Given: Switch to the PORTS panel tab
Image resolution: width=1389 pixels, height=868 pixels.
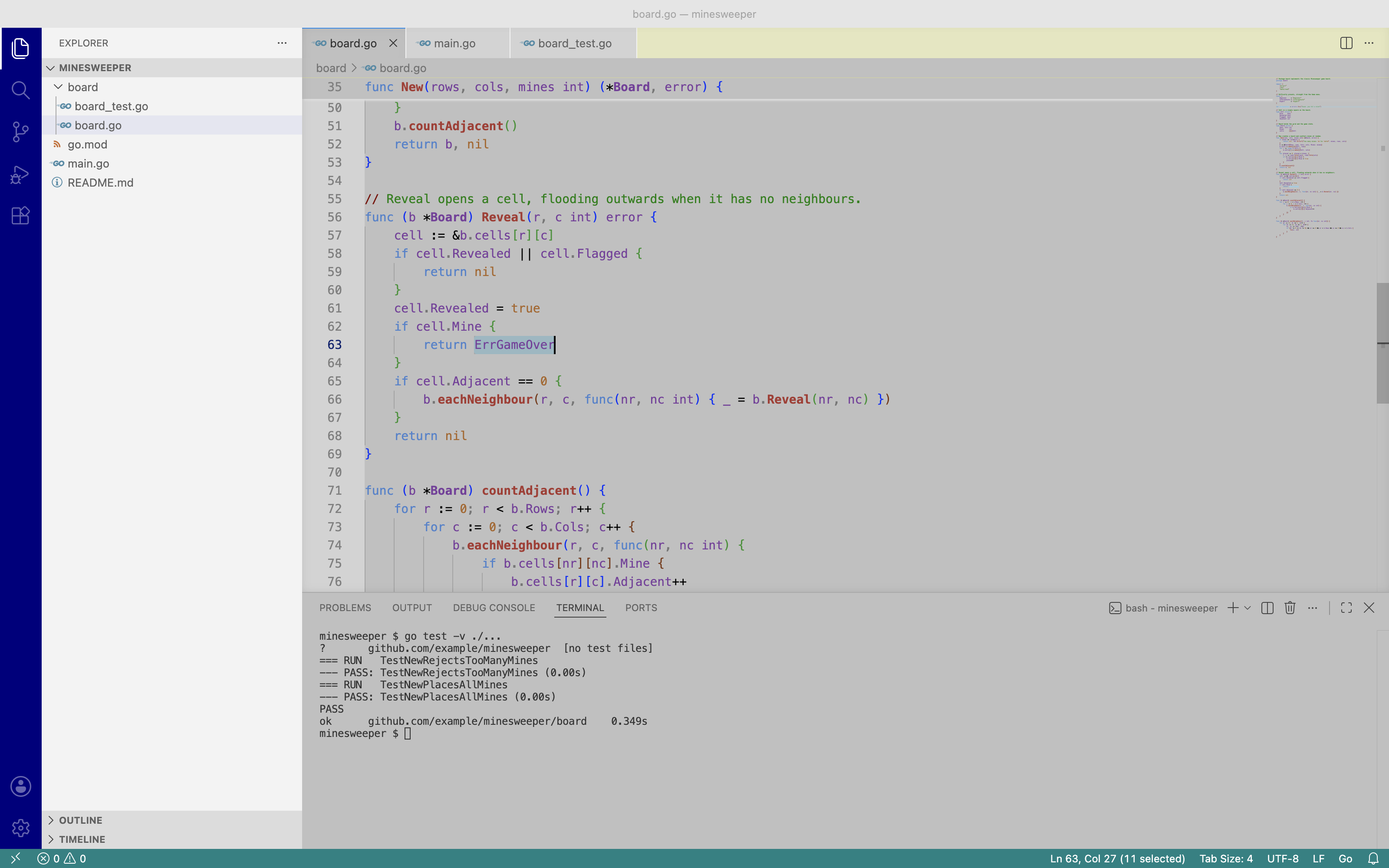Looking at the screenshot, I should coord(641,608).
